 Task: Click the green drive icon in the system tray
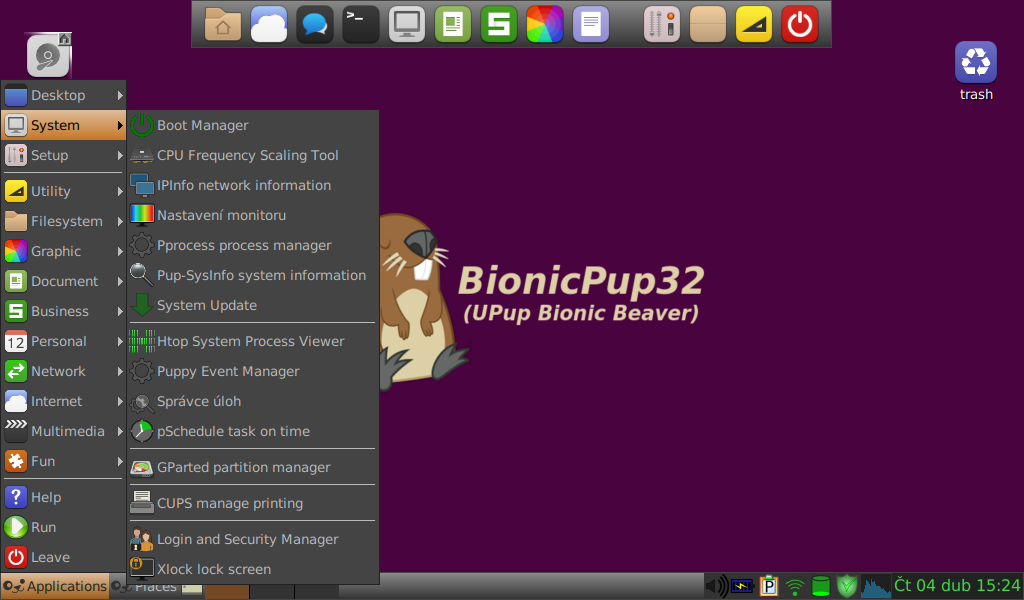820,585
